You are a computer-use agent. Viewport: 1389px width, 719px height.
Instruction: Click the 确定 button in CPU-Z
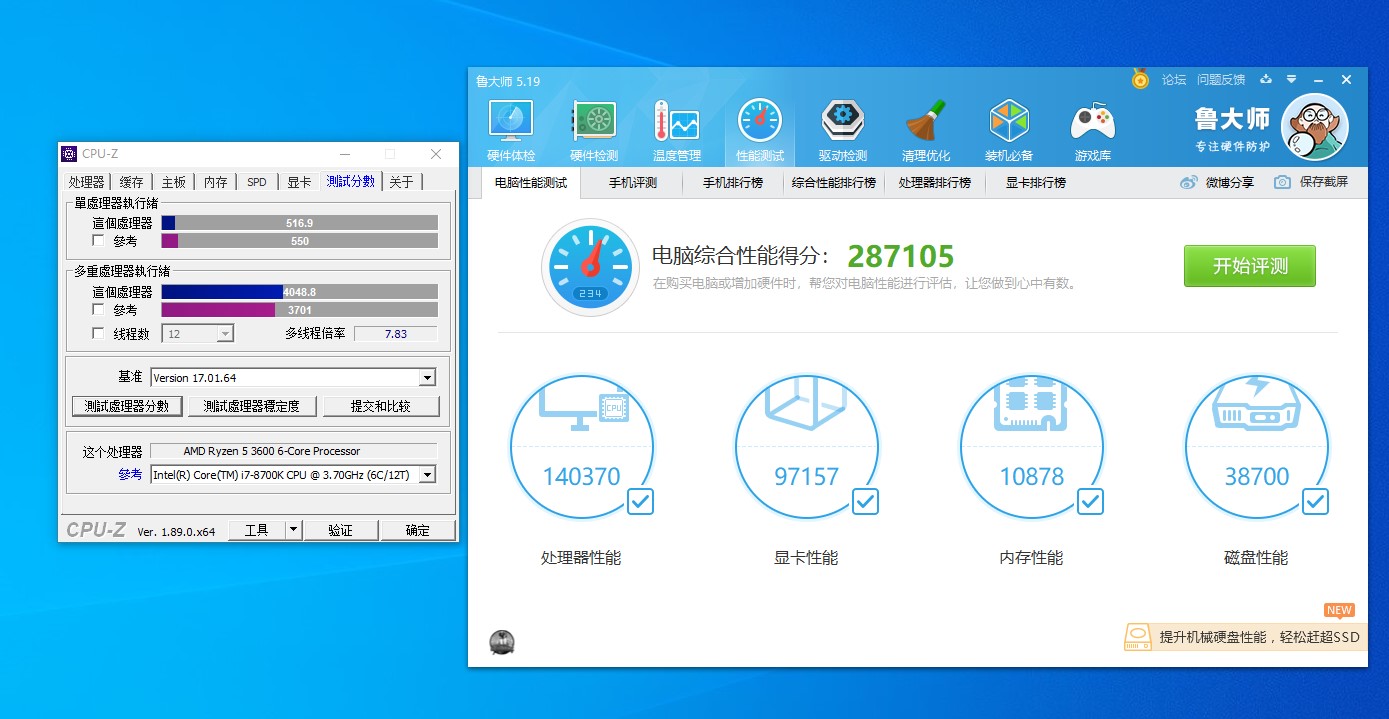tap(418, 530)
